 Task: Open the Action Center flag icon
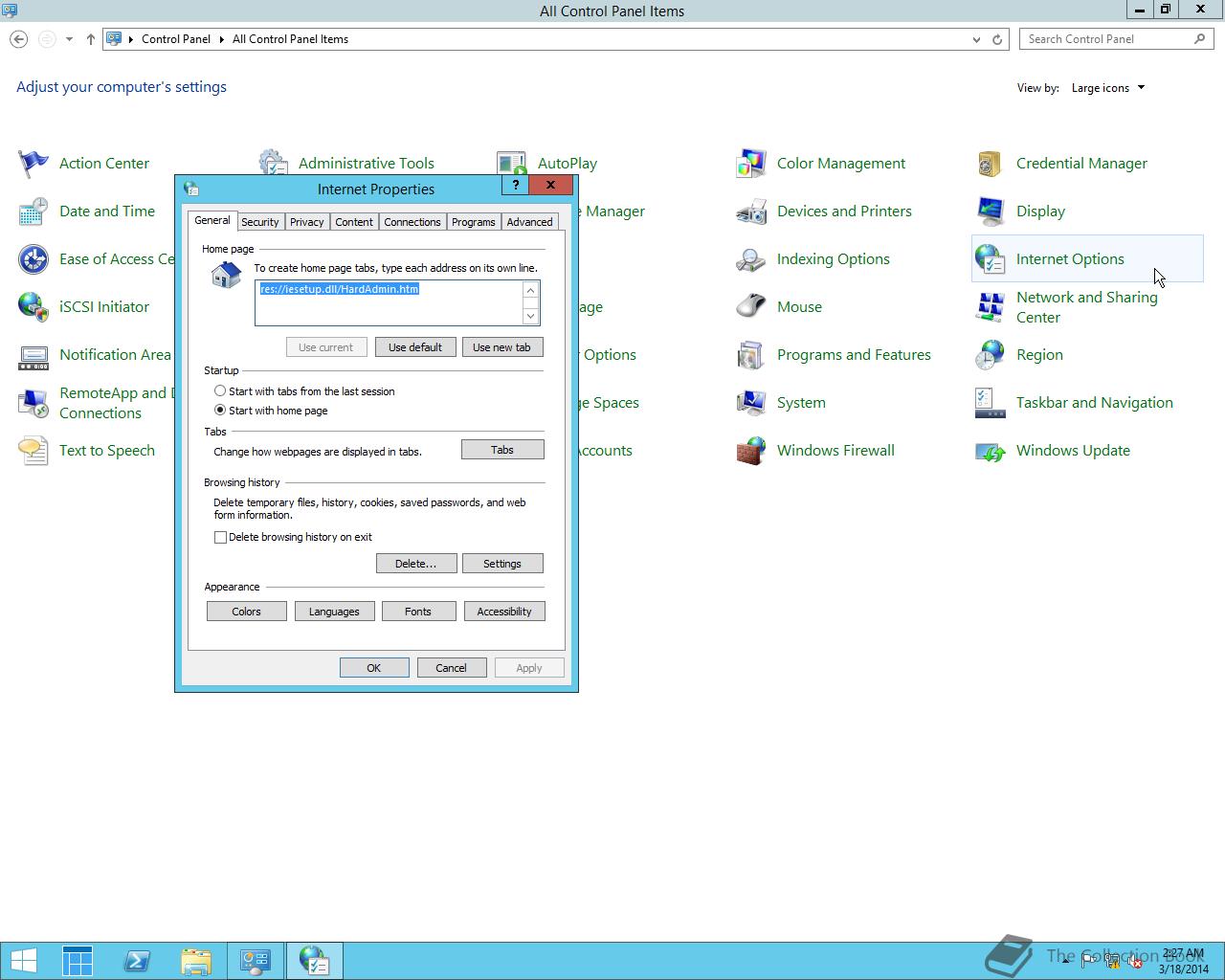(x=33, y=164)
